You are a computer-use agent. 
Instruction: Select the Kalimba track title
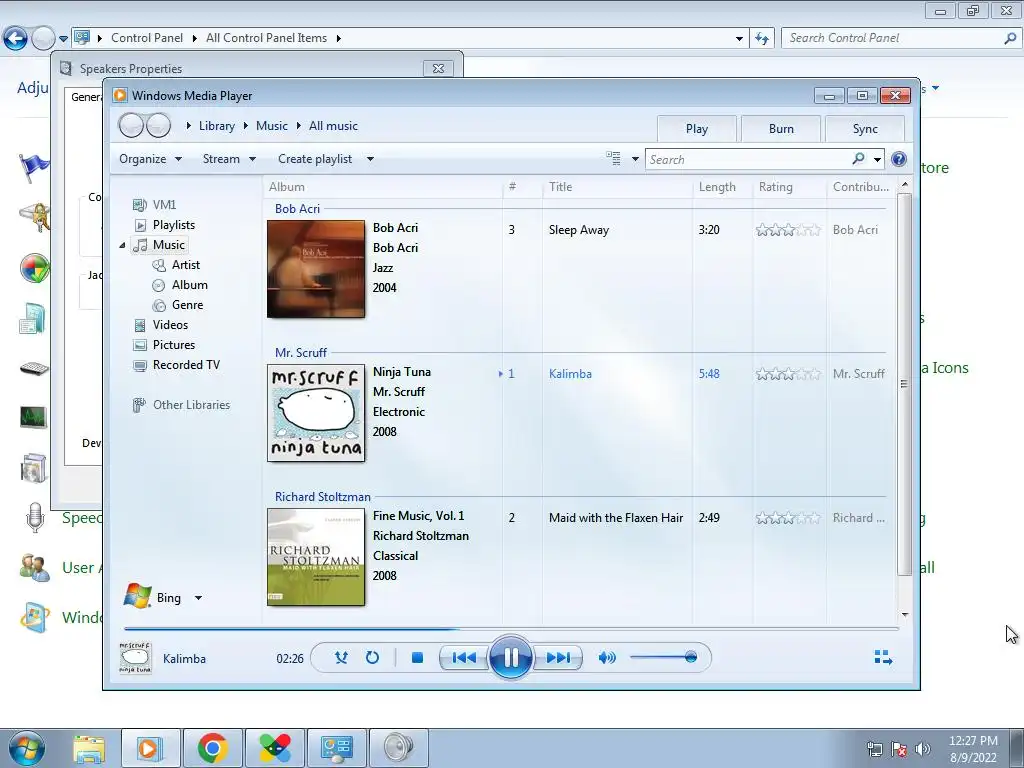point(570,374)
